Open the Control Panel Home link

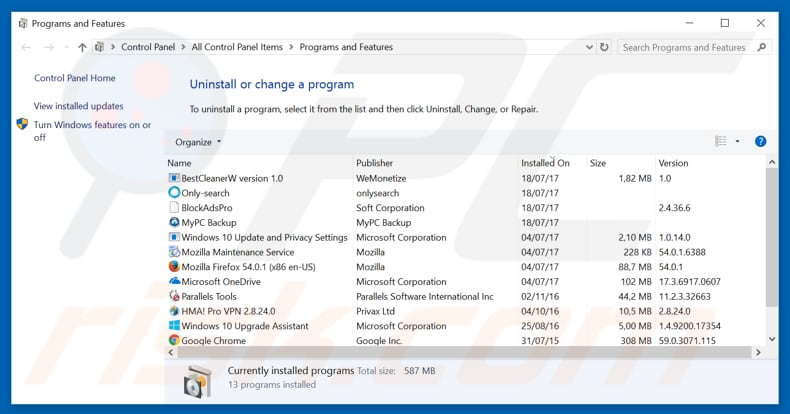pos(75,78)
